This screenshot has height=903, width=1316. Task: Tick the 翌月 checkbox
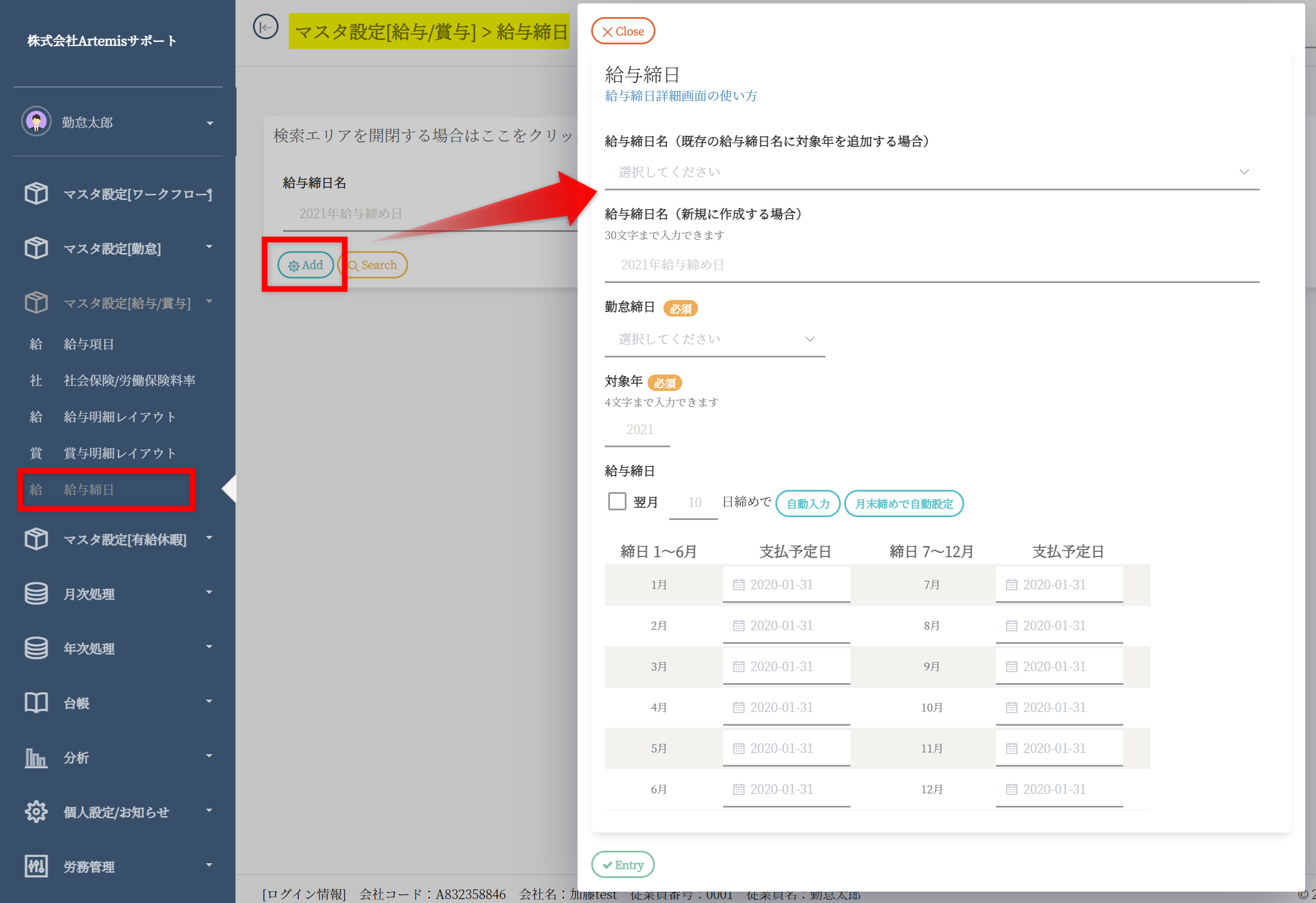(x=617, y=501)
